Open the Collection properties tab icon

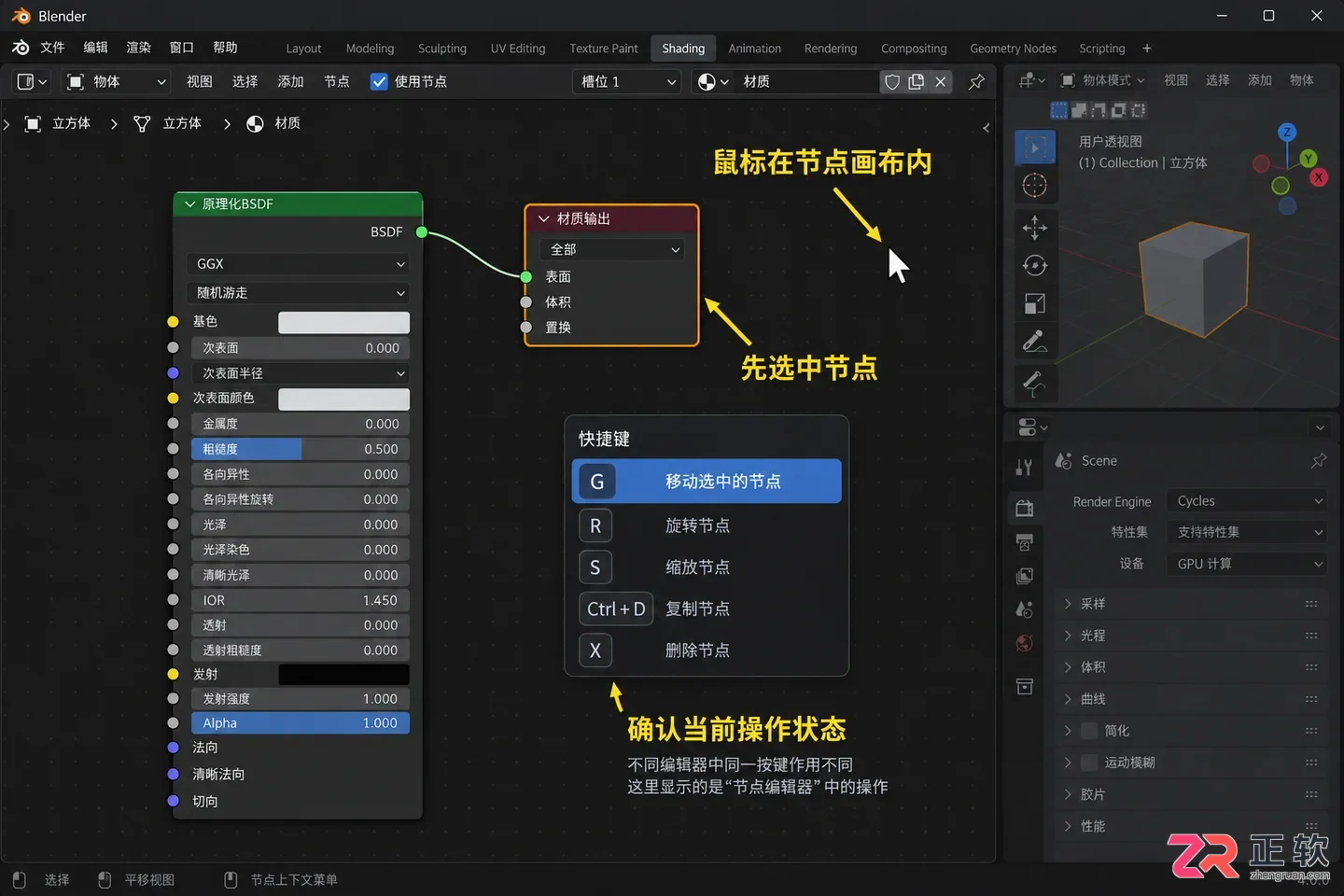pos(1024,687)
